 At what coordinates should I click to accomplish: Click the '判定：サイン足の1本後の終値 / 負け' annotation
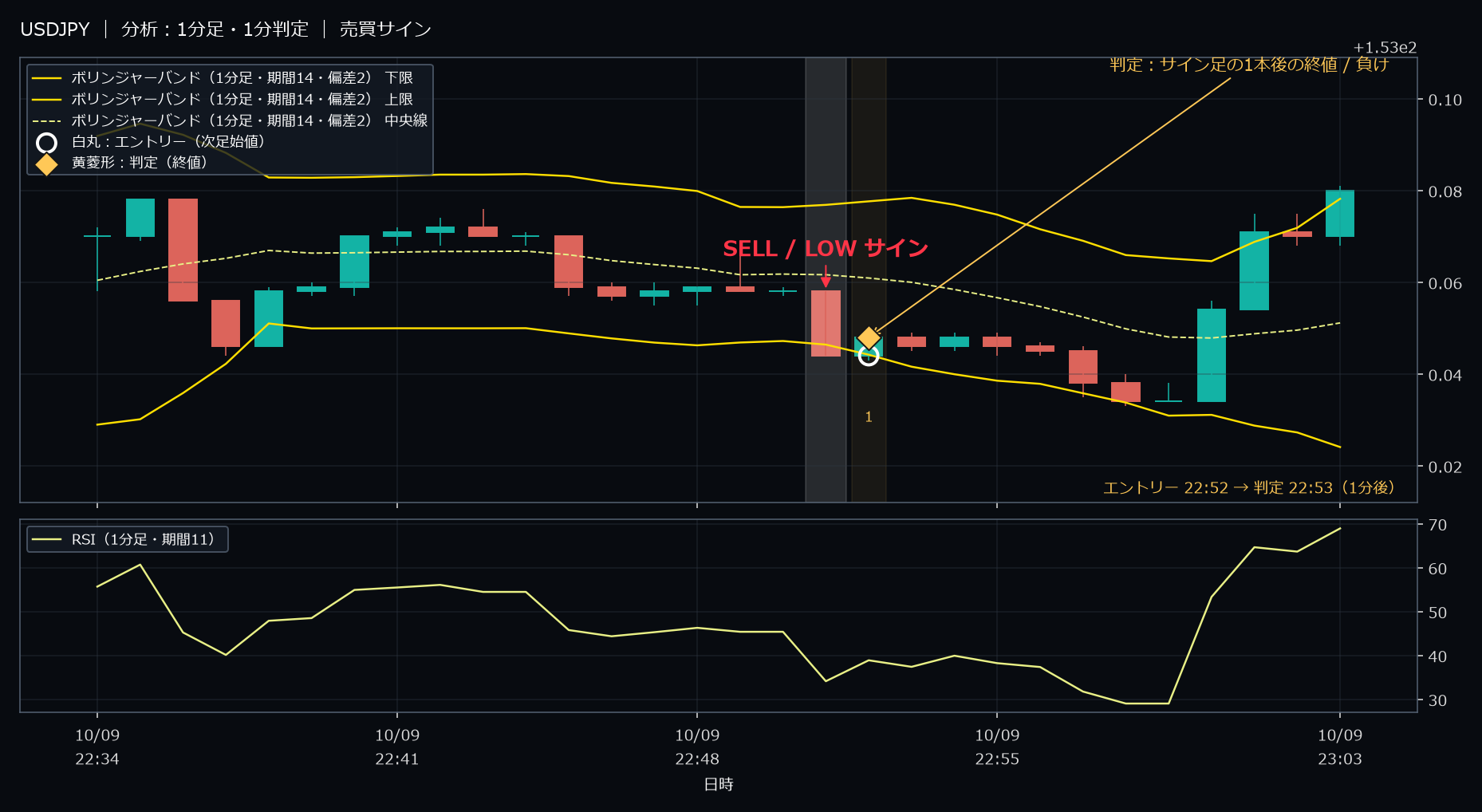(x=1249, y=65)
